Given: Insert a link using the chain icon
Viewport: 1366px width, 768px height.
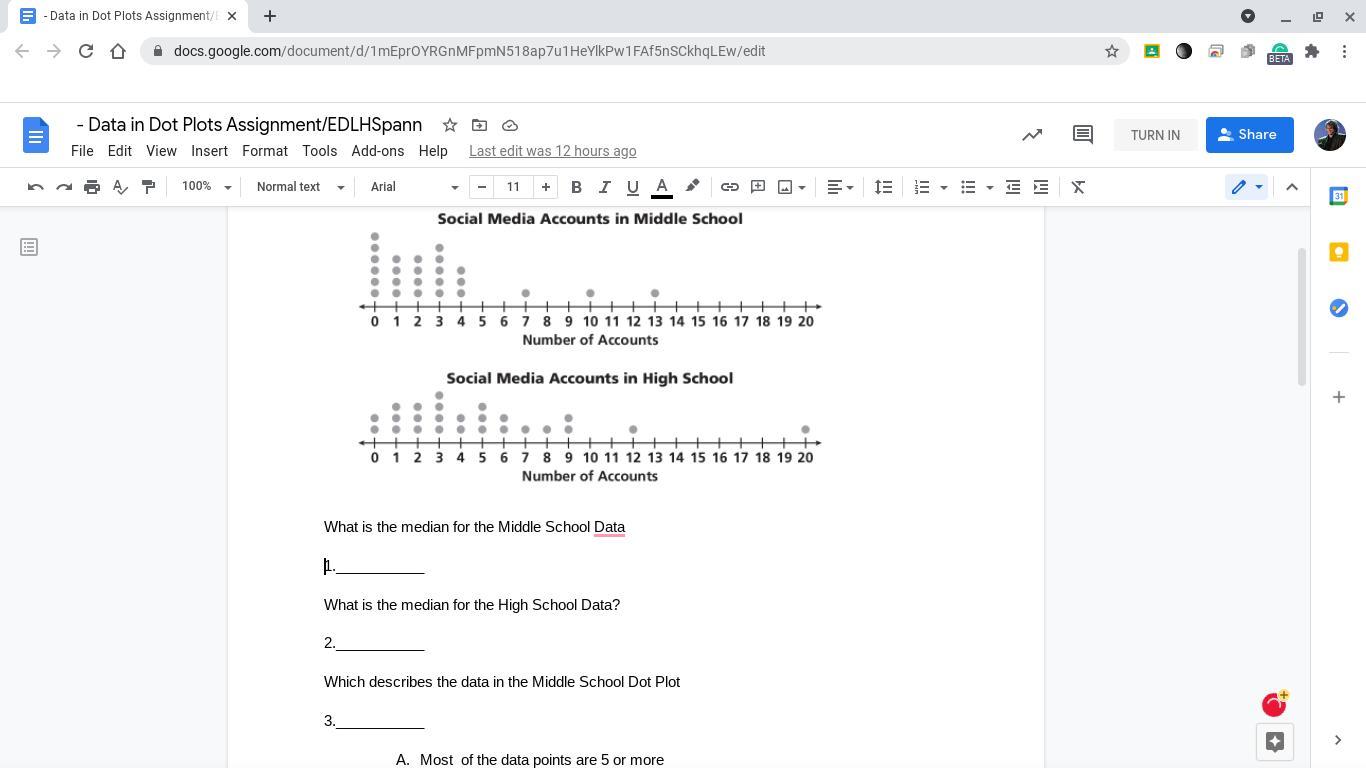Looking at the screenshot, I should [730, 187].
